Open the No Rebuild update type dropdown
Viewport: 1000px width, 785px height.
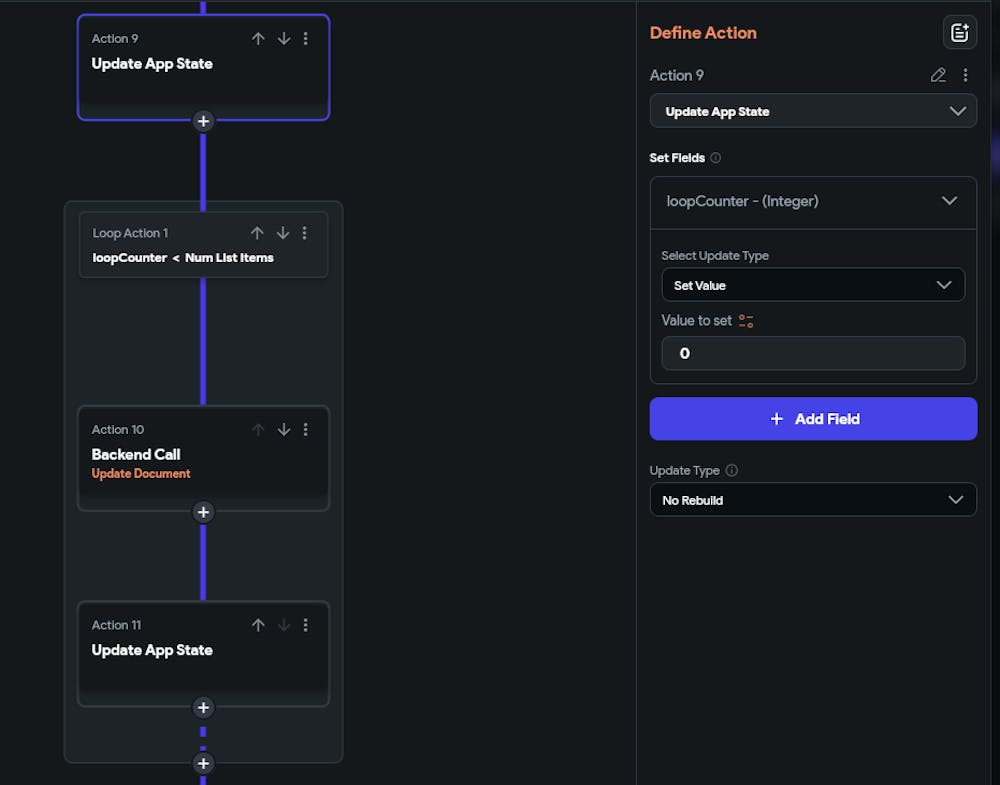point(813,499)
